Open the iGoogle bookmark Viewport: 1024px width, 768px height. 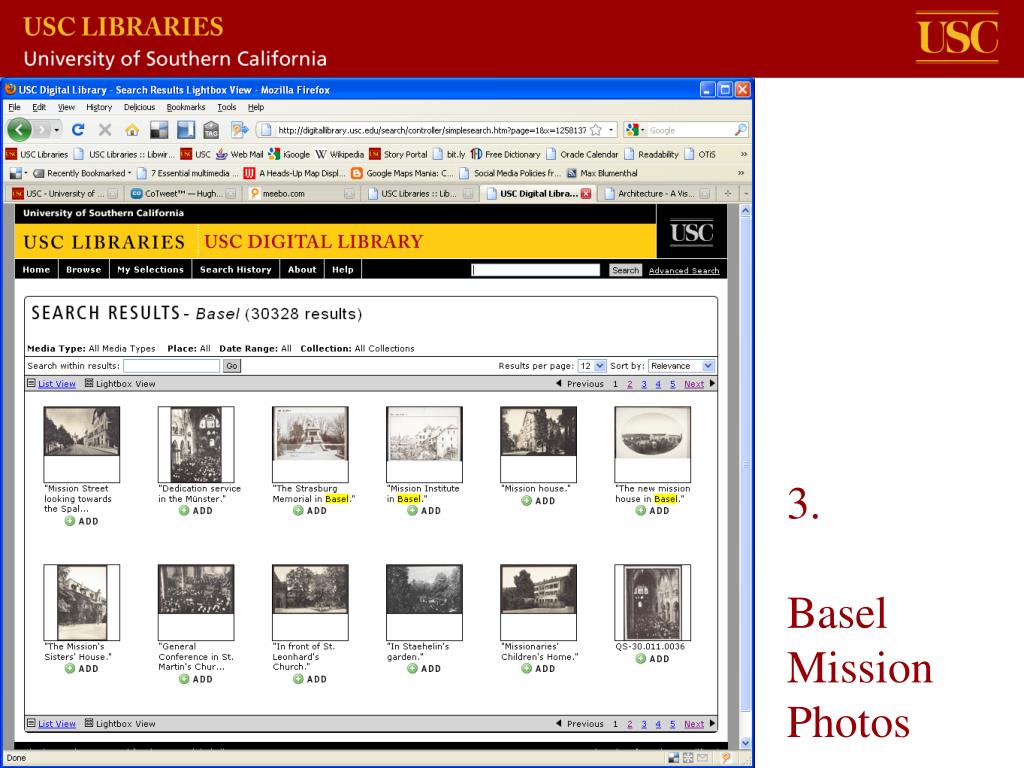pos(289,154)
